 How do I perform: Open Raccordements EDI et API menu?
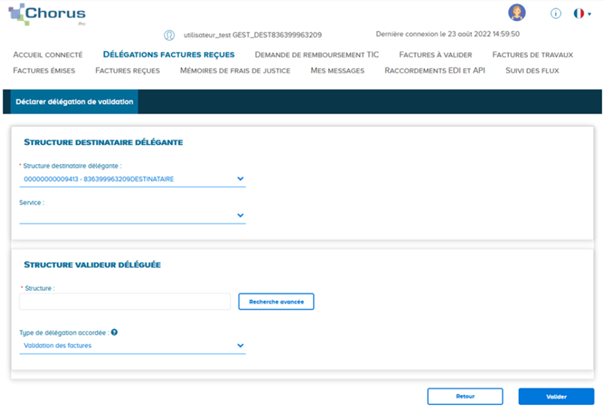tap(435, 71)
